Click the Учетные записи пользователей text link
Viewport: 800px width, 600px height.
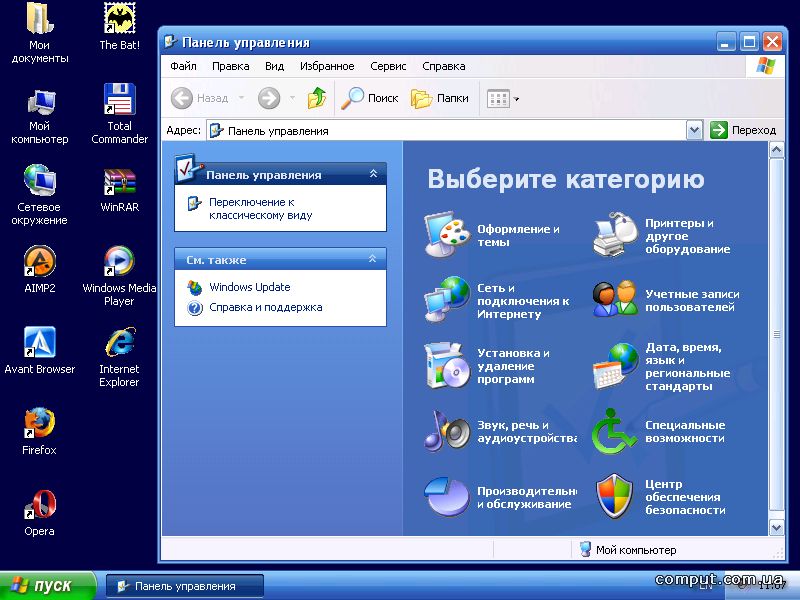click(692, 301)
